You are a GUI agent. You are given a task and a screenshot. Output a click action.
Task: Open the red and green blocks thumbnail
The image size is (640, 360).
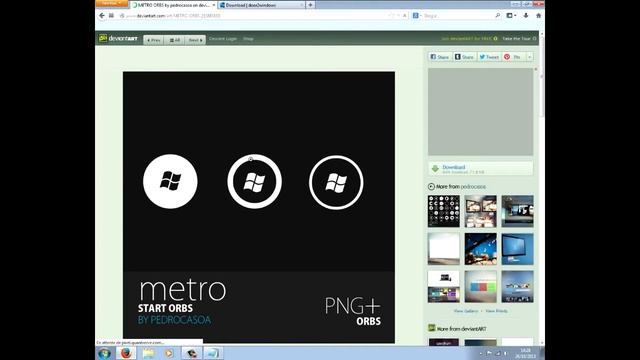tap(480, 287)
